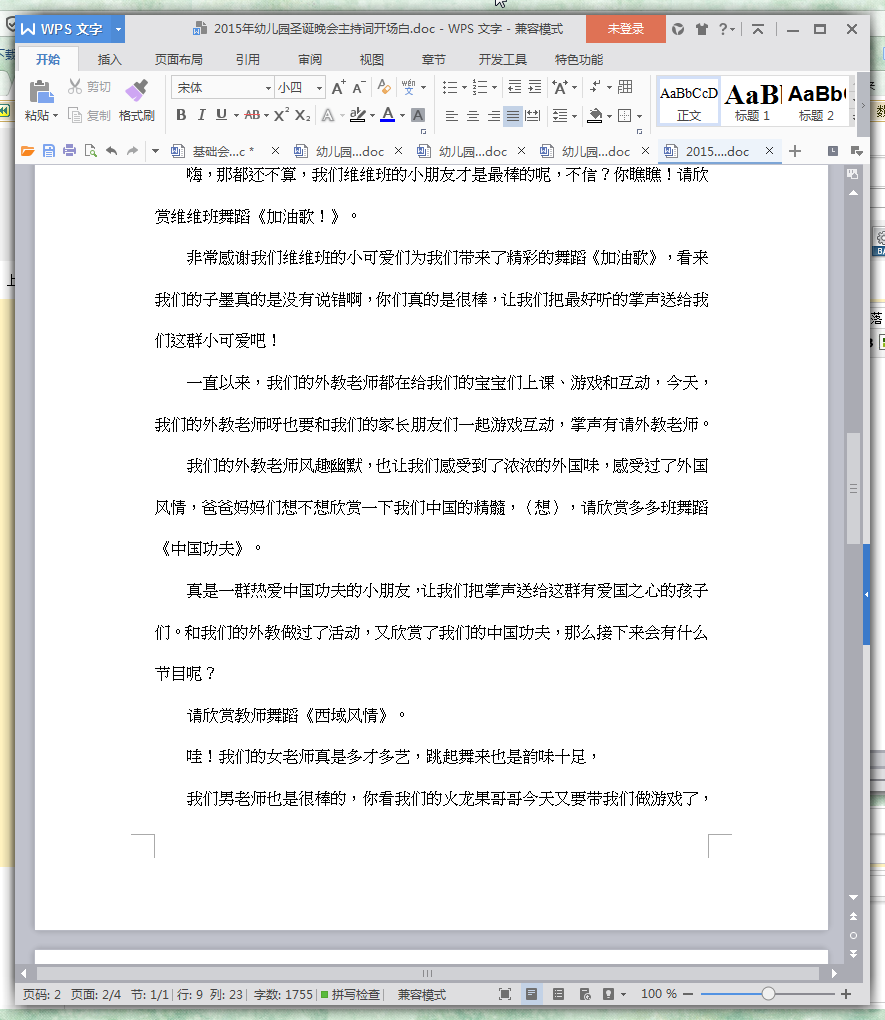Adjust the zoom slider handle
Viewport: 885px width, 1020px height.
tap(769, 993)
